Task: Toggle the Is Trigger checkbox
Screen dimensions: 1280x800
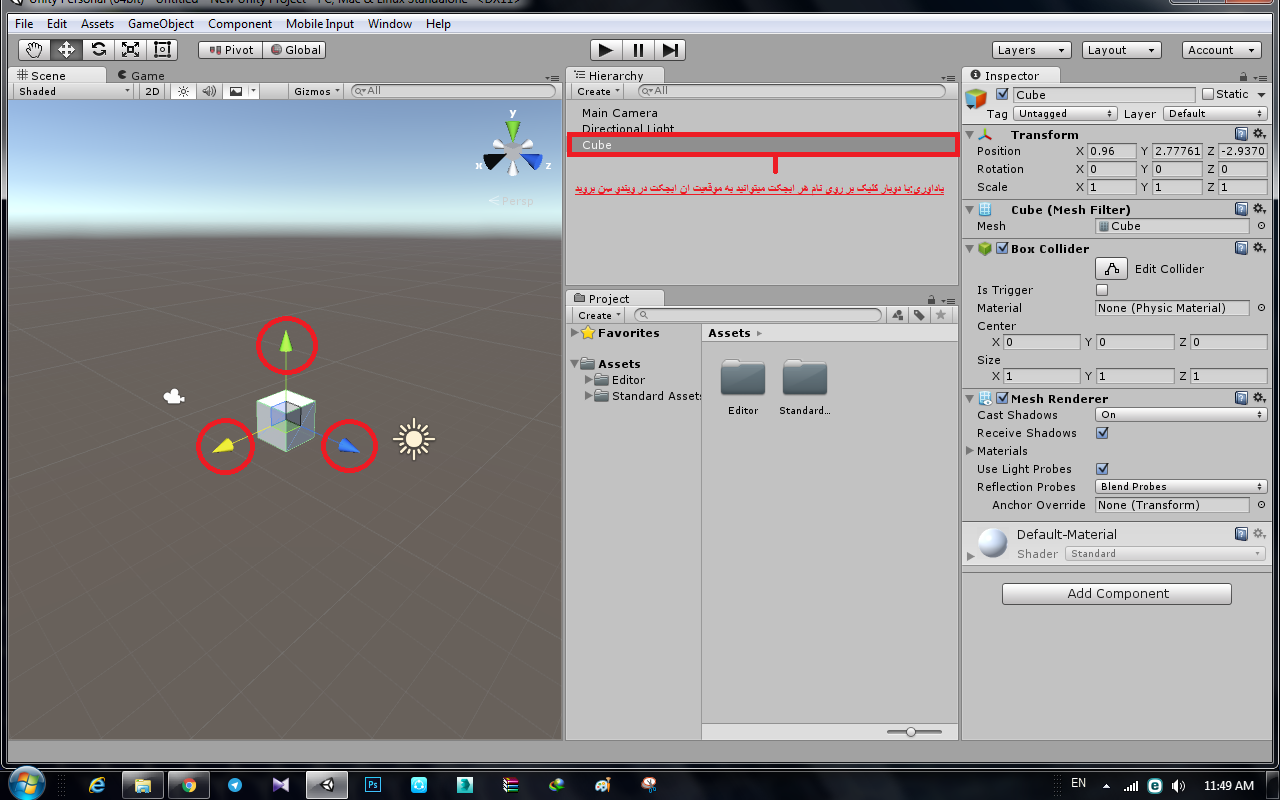Action: point(1102,290)
